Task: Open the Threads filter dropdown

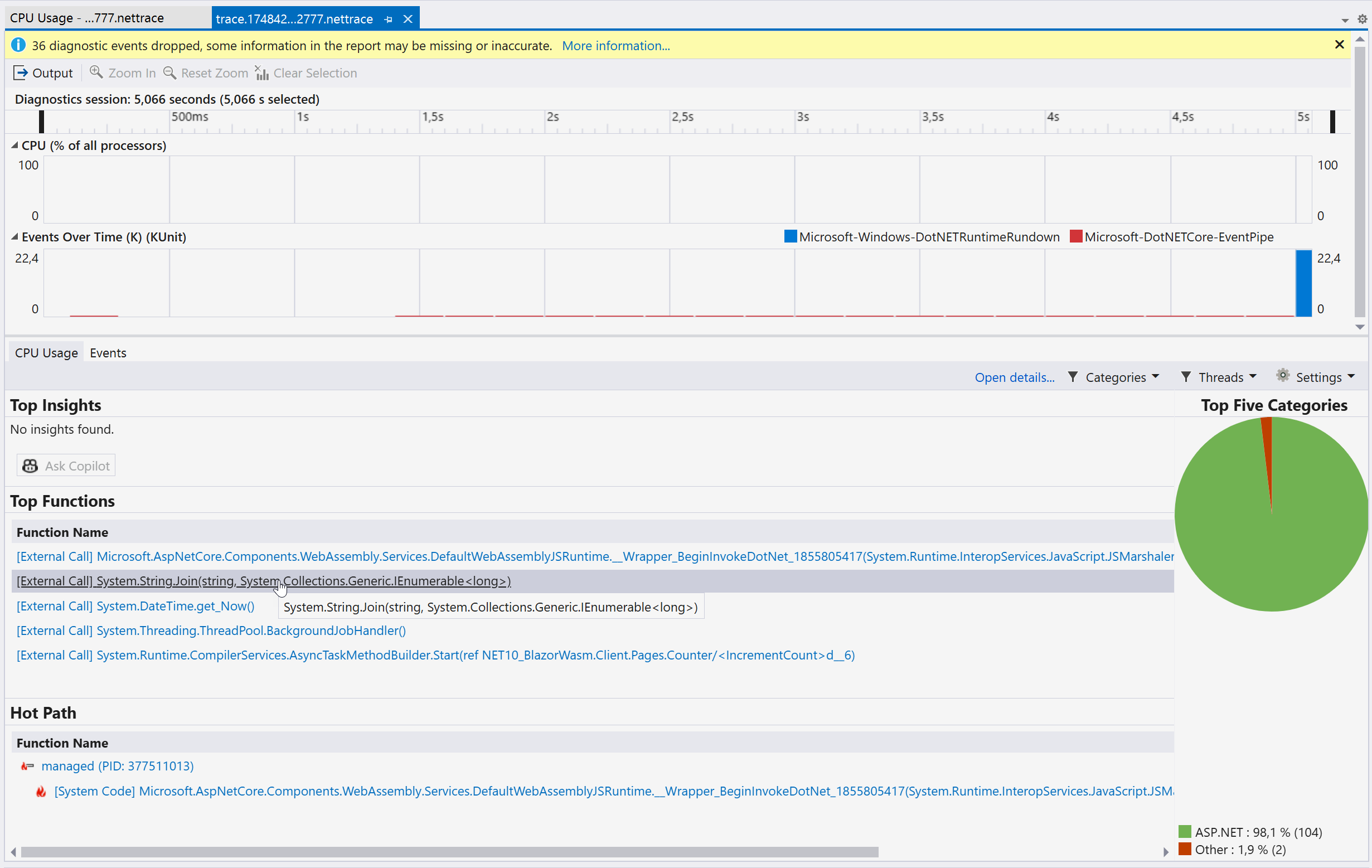Action: point(1219,377)
